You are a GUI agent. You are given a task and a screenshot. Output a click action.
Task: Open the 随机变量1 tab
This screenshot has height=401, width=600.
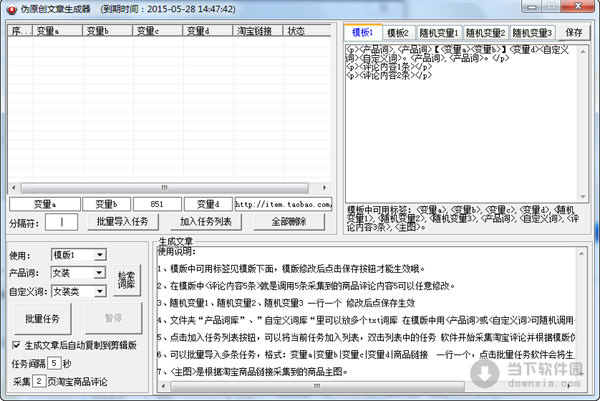click(x=439, y=33)
